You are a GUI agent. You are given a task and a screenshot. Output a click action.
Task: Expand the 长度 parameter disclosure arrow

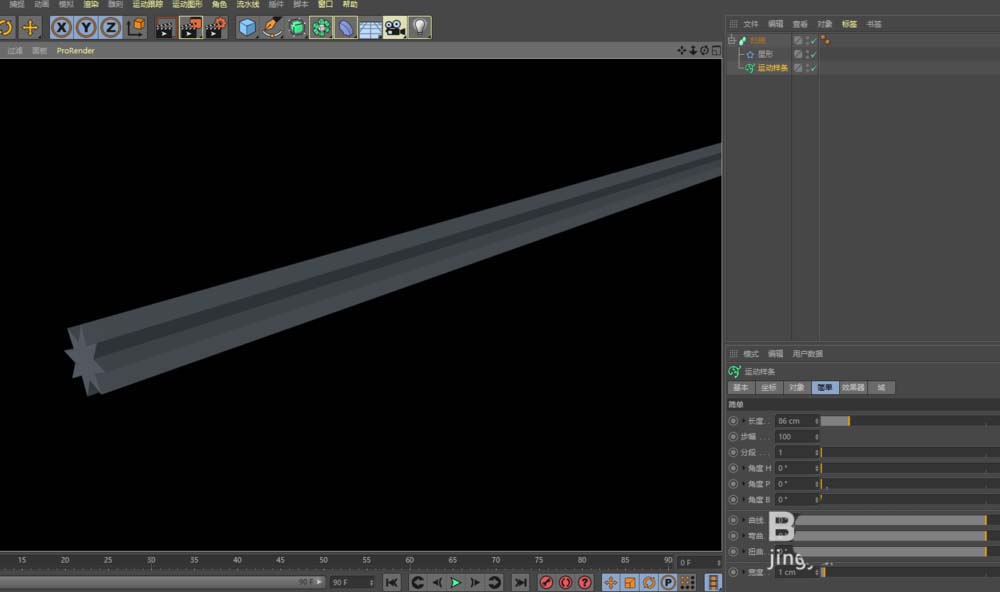(x=743, y=421)
